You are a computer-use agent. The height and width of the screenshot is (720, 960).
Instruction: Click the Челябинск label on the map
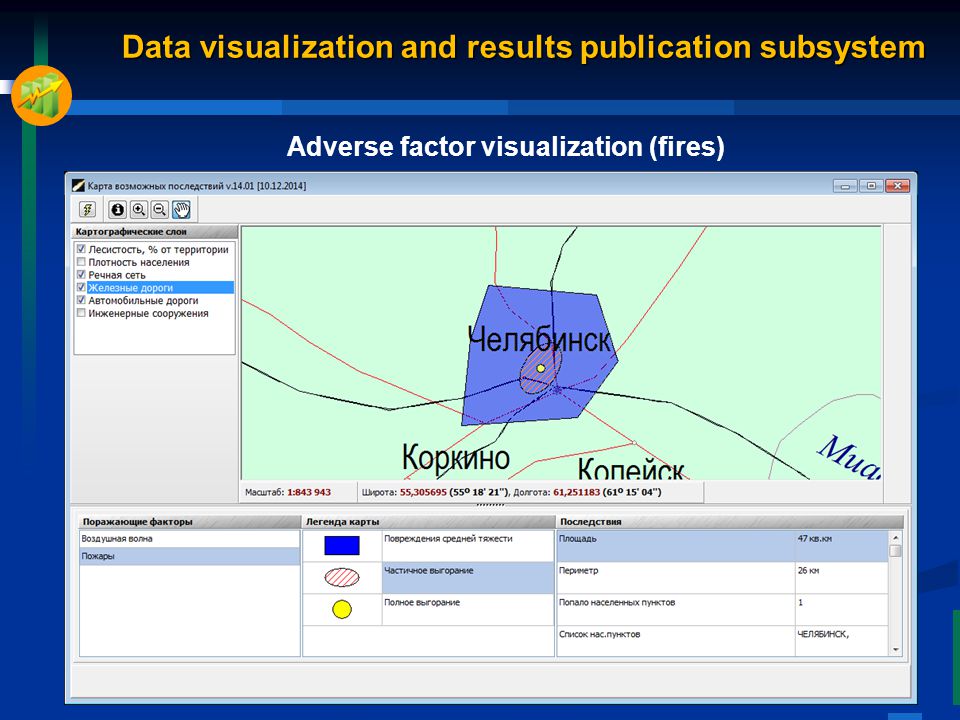539,340
